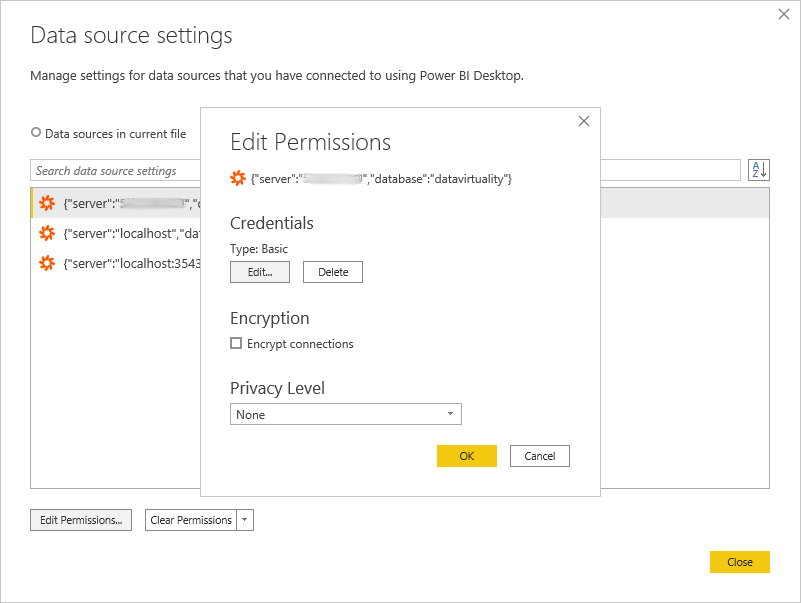
Task: Open the Privacy Level dropdown
Action: click(x=345, y=414)
